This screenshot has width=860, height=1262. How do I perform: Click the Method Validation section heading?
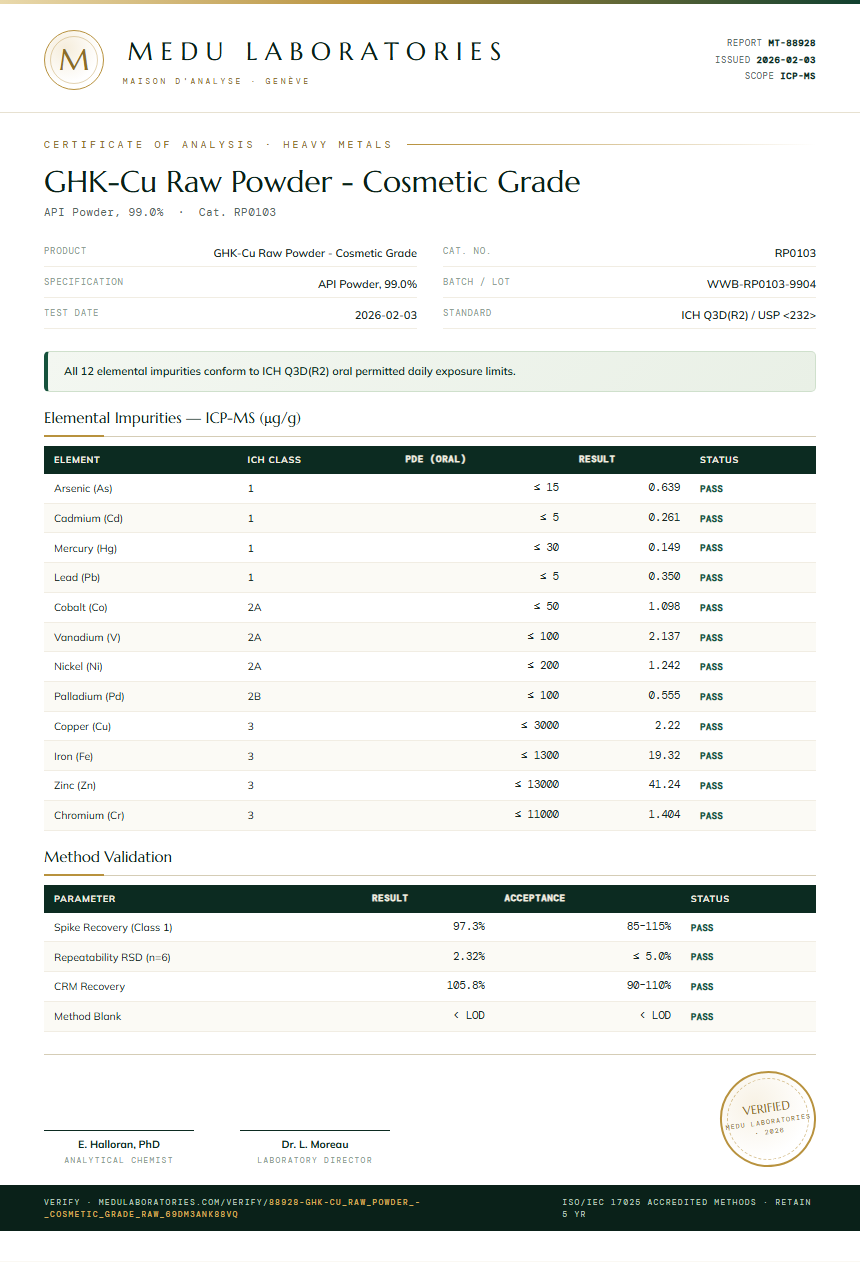(108, 857)
